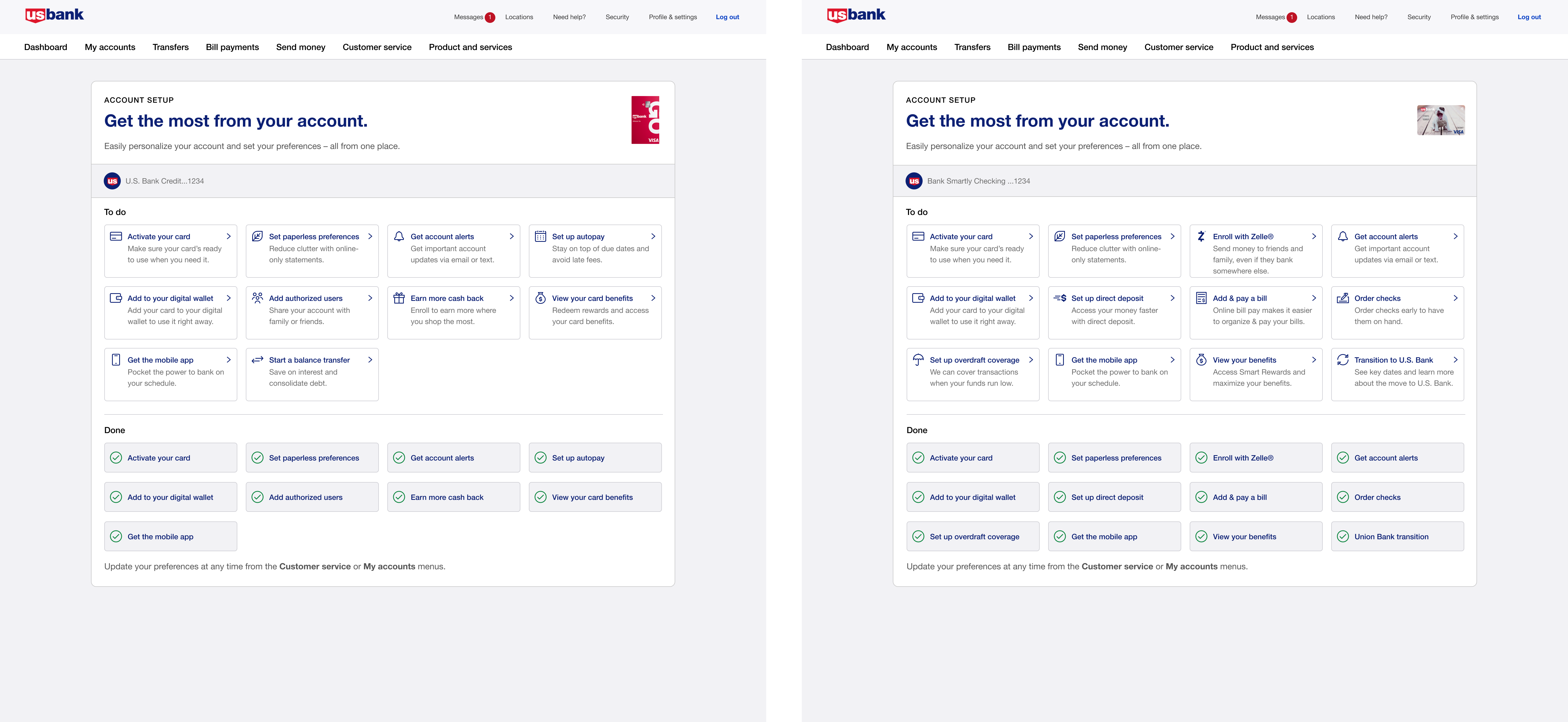1568x722 pixels.
Task: Open Send money menu on the checking page
Action: [1102, 47]
